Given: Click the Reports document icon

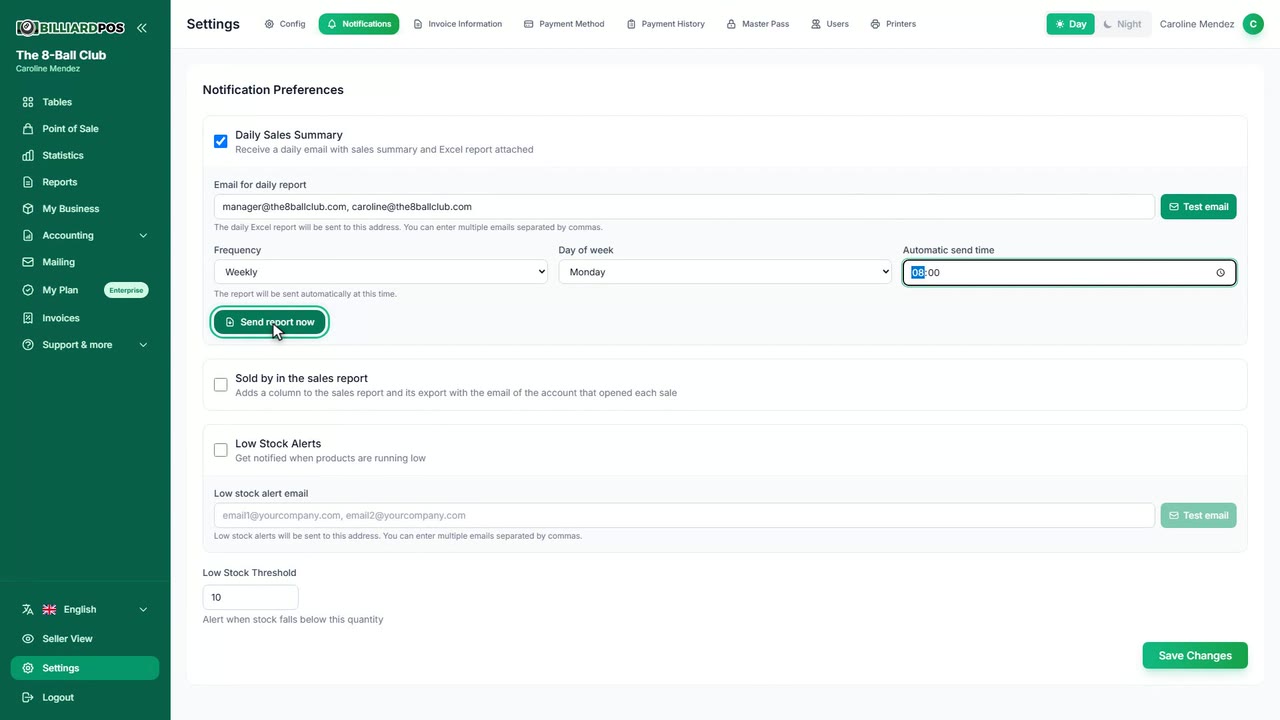Looking at the screenshot, I should tap(28, 182).
